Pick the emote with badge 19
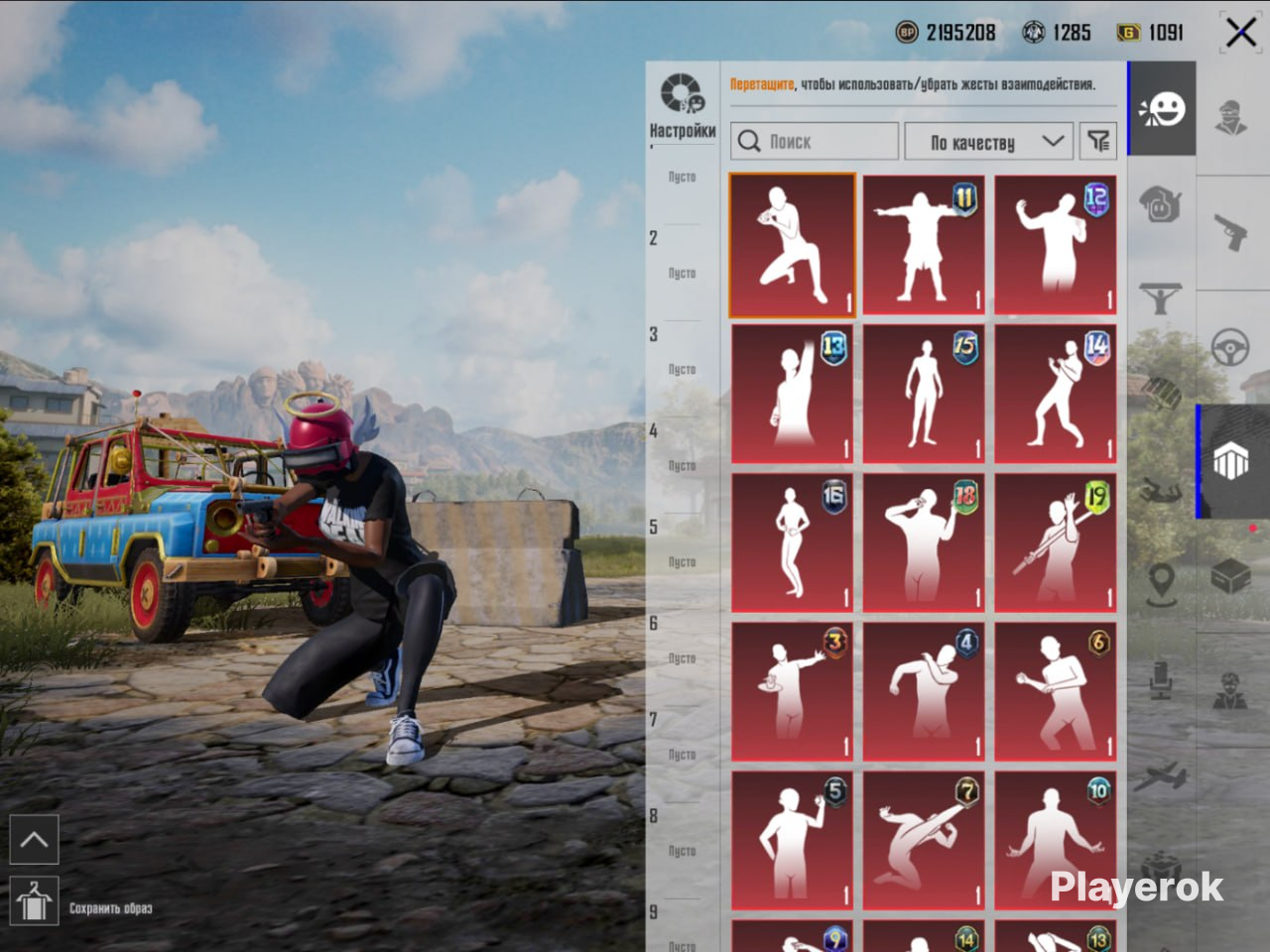The width and height of the screenshot is (1270, 952). pyautogui.click(x=1056, y=542)
